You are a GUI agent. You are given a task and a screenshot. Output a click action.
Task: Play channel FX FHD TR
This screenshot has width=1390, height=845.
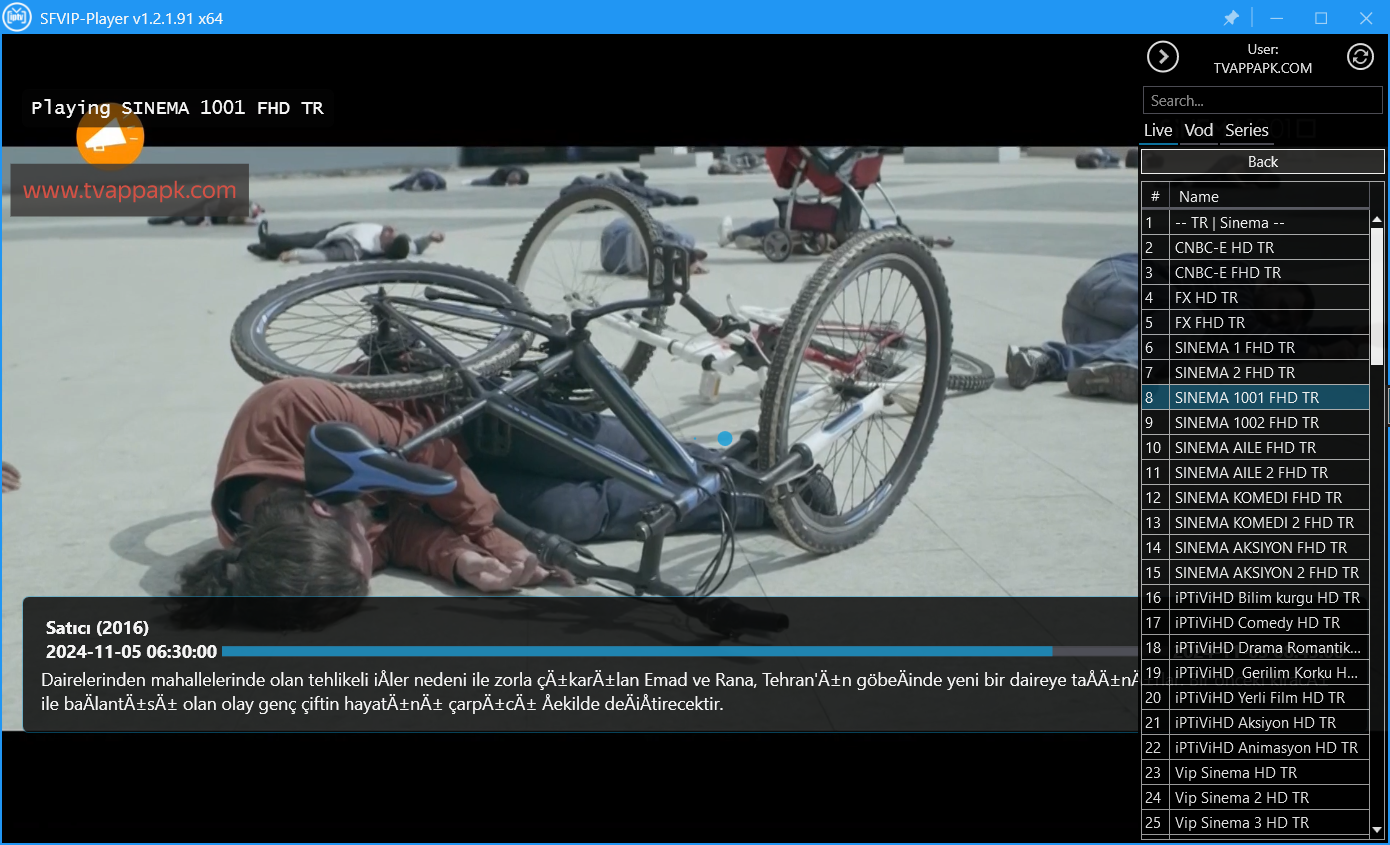[1255, 322]
